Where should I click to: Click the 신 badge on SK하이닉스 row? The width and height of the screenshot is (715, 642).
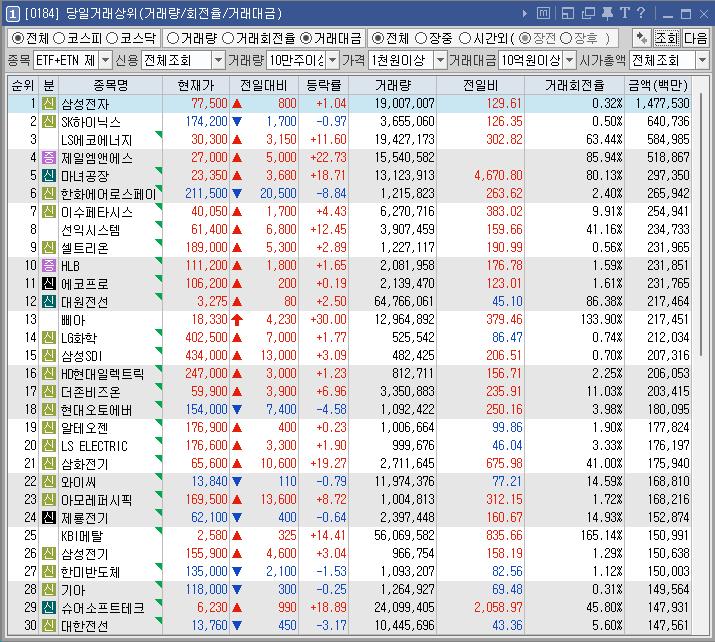coord(49,121)
